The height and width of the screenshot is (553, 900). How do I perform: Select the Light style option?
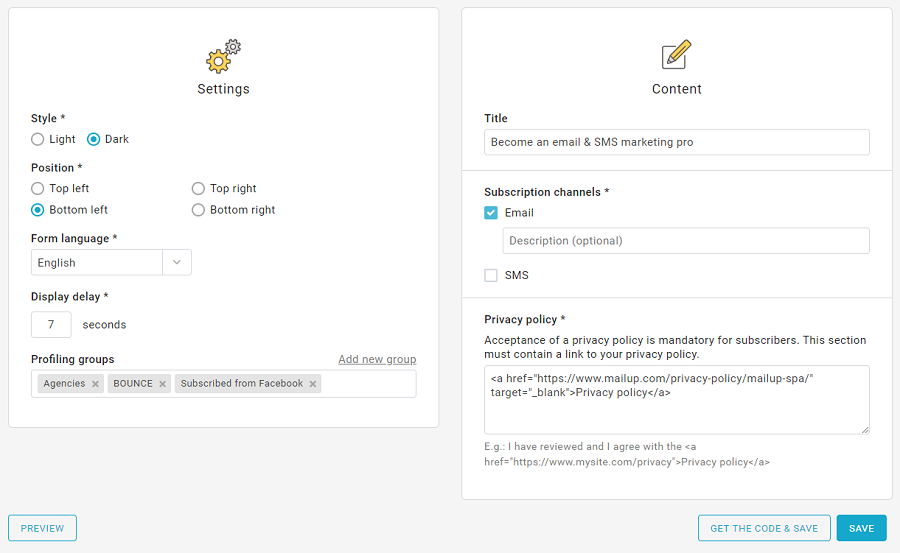[38, 140]
